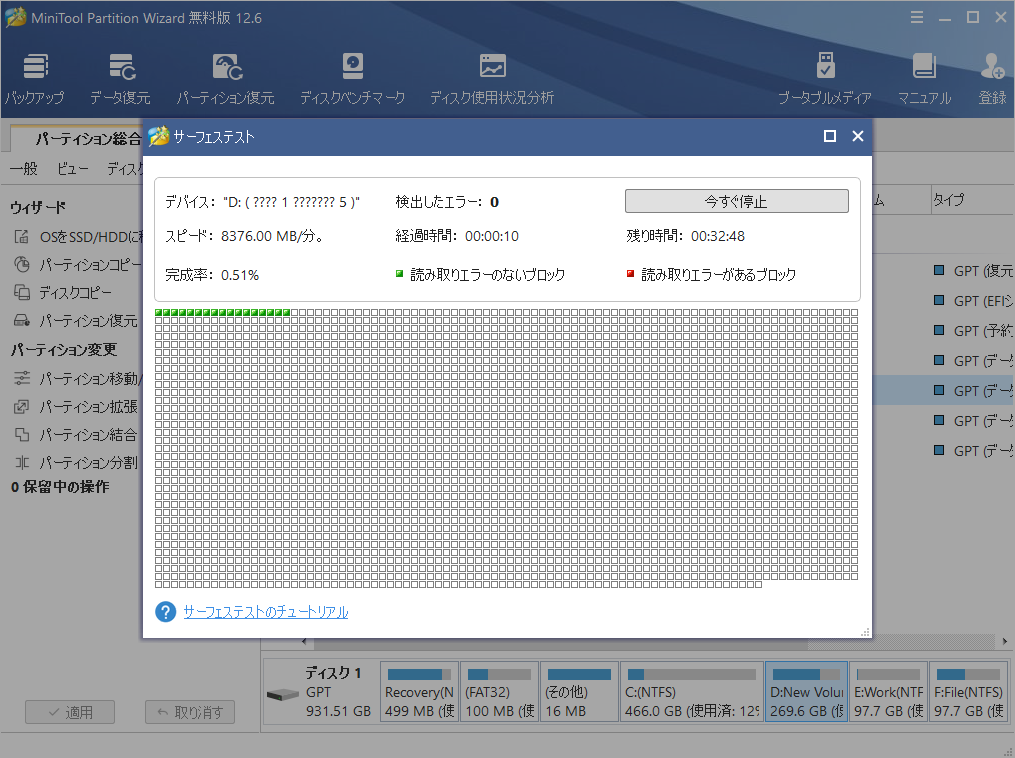
Task: Click the Disk 1 drive icon
Action: tap(282, 695)
